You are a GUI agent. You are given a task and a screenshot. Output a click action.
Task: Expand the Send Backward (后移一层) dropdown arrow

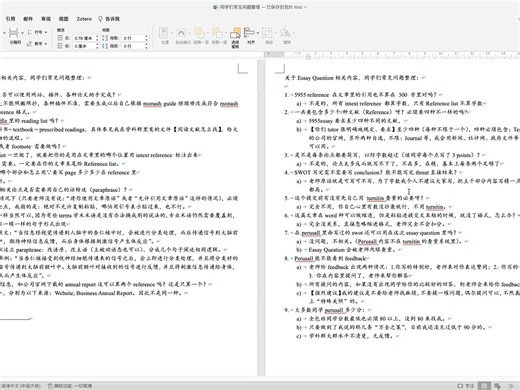click(226, 33)
